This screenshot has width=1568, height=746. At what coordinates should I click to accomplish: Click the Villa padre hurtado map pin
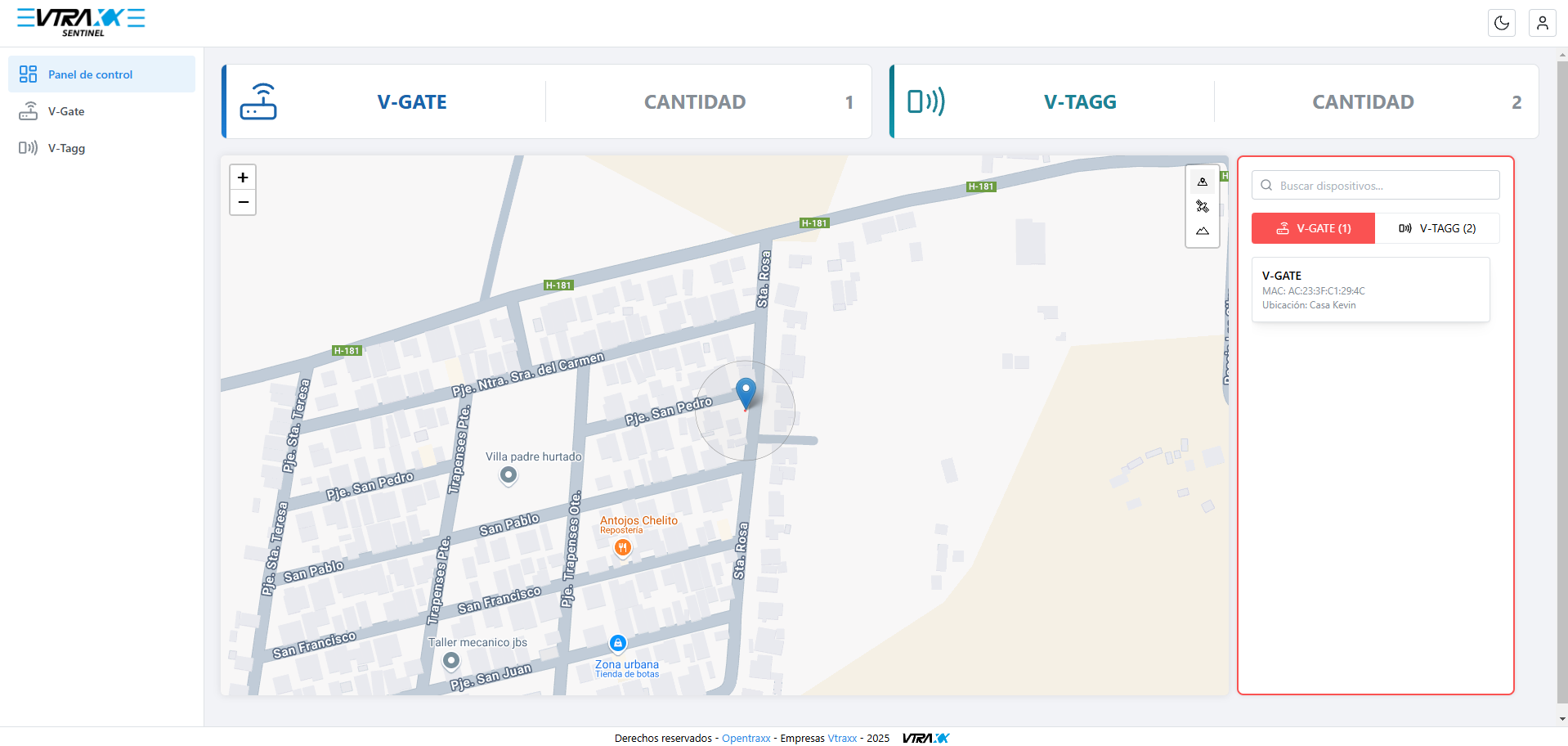(508, 475)
